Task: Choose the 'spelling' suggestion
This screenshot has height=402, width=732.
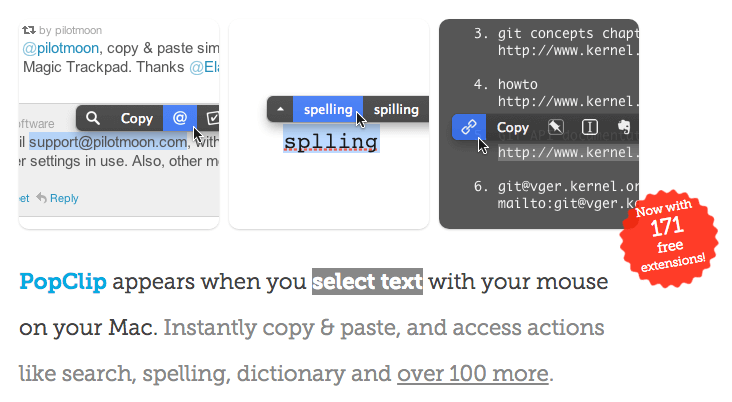Action: point(328,109)
